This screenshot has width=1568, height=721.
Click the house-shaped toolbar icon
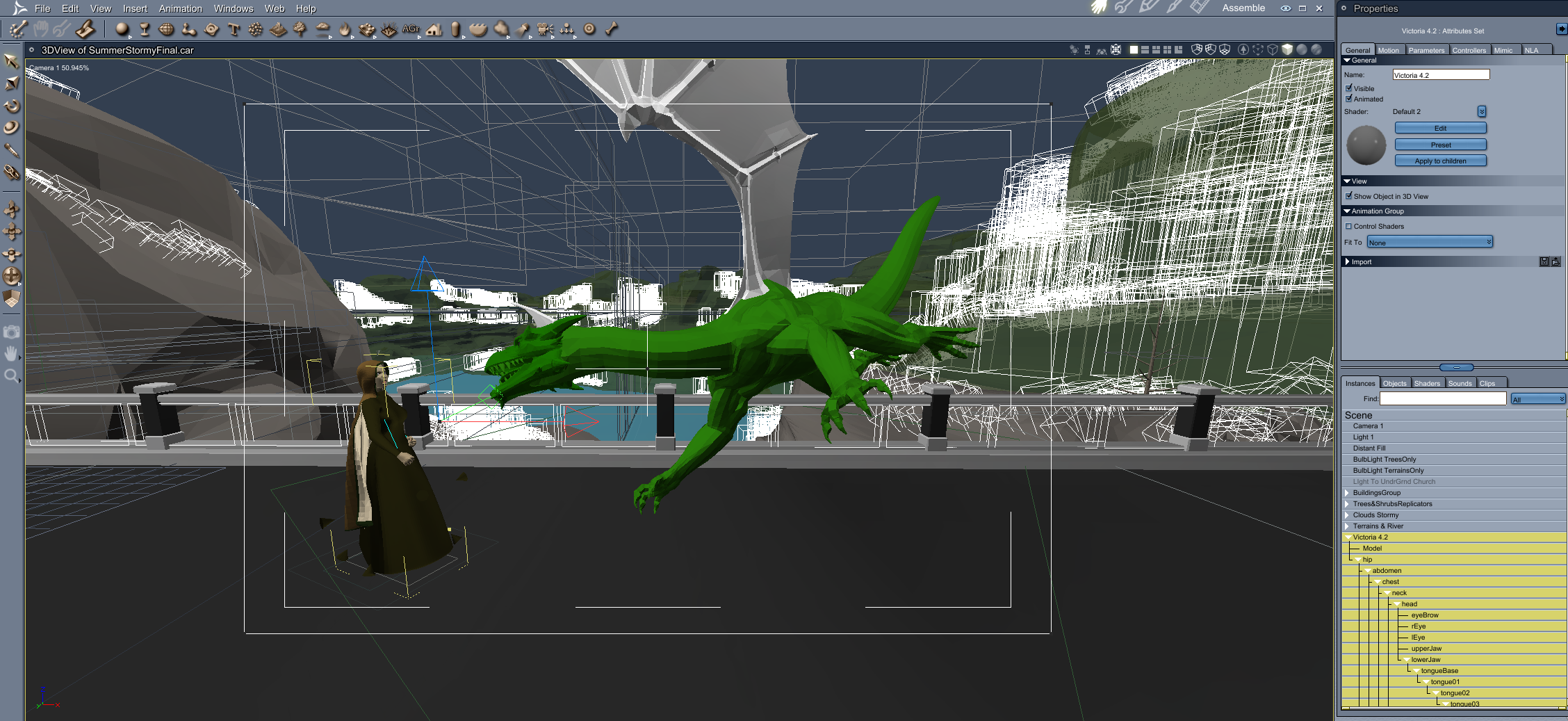pyautogui.click(x=434, y=29)
